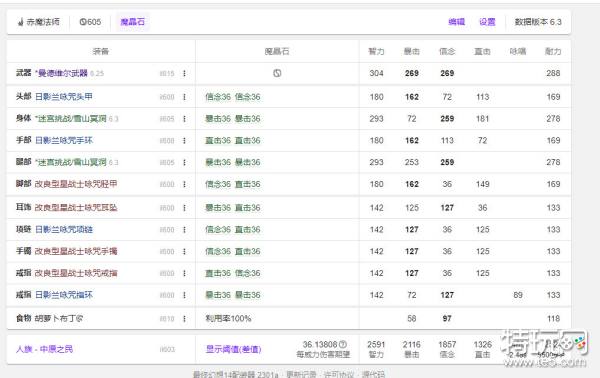
Task: Click the 信念36 信念36 materia in the 头部 row
Action: 233,97
